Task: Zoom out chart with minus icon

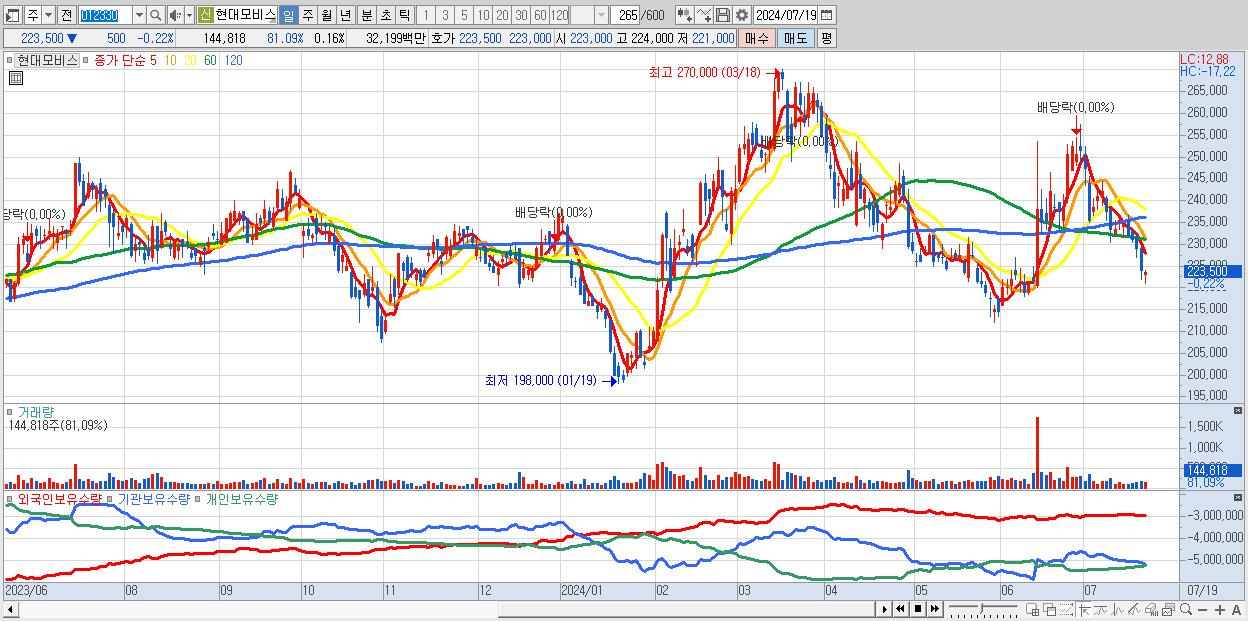Action: 1202,609
